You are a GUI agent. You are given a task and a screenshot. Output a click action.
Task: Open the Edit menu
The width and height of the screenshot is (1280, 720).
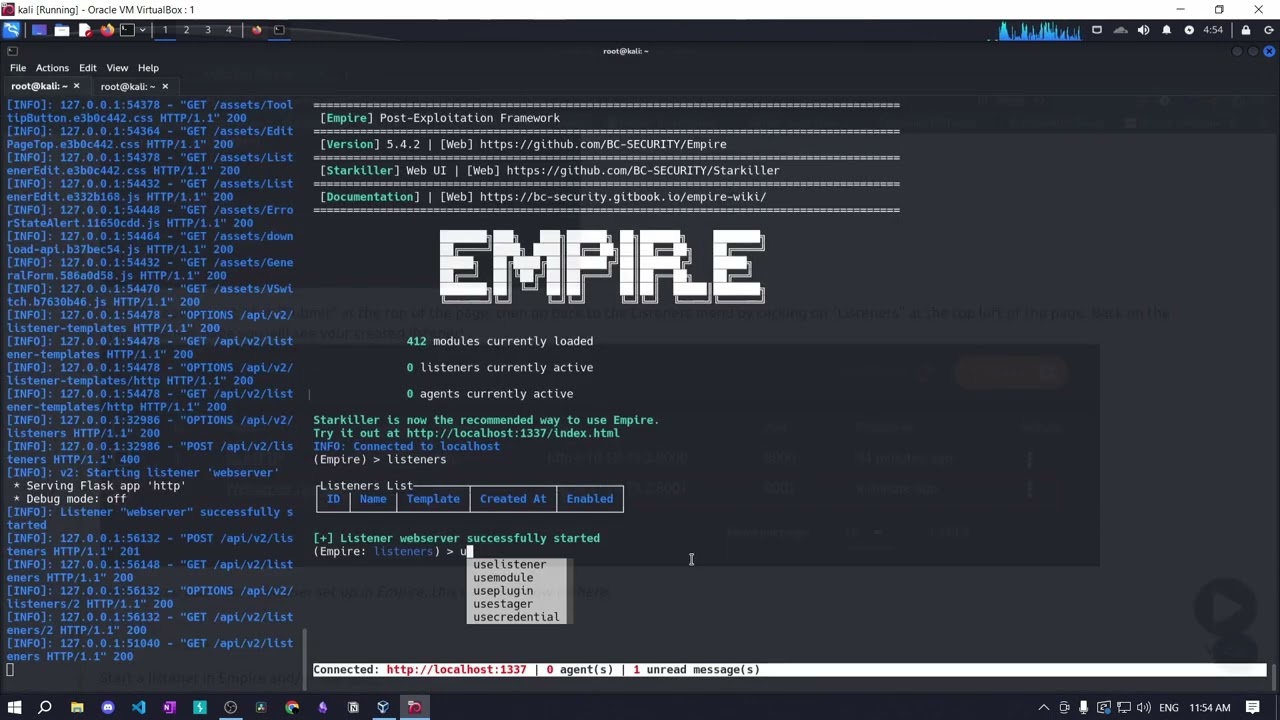(x=88, y=68)
